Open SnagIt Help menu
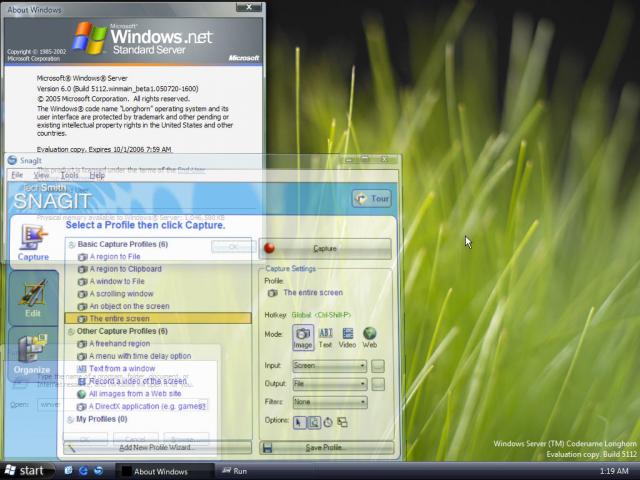The height and width of the screenshot is (480, 640). (97, 175)
